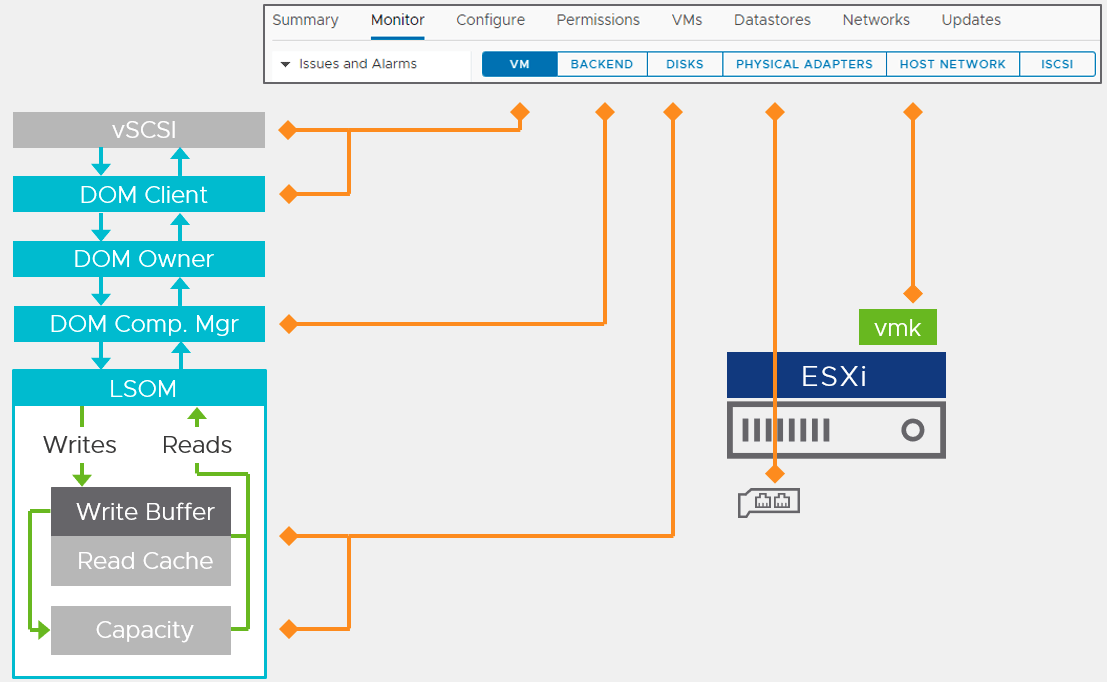Click the PHYSICAL ADAPTERS button
The width and height of the screenshot is (1107, 682).
tap(804, 63)
